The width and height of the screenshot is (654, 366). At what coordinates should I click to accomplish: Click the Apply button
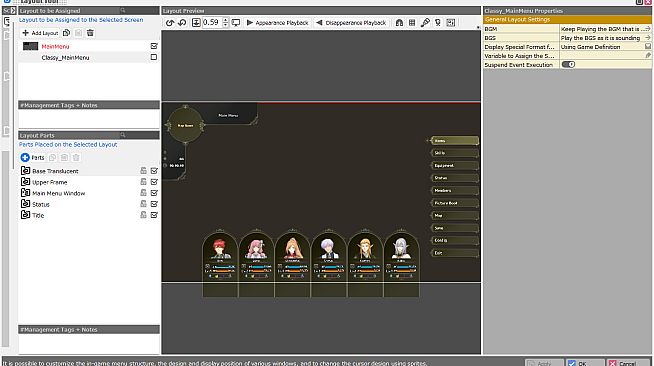click(x=544, y=363)
